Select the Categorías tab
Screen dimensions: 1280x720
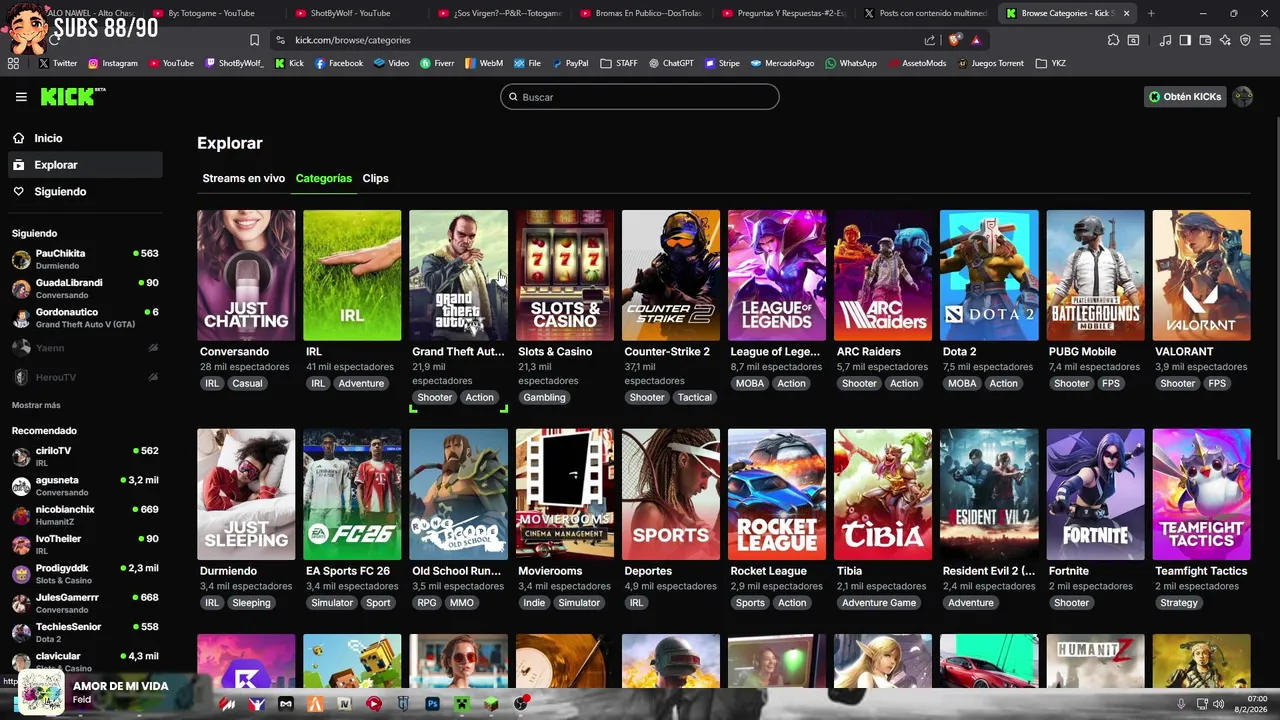(323, 178)
